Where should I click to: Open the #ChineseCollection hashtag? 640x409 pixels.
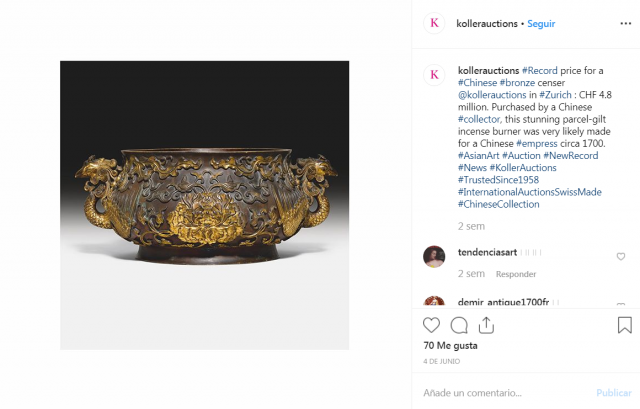pyautogui.click(x=498, y=204)
